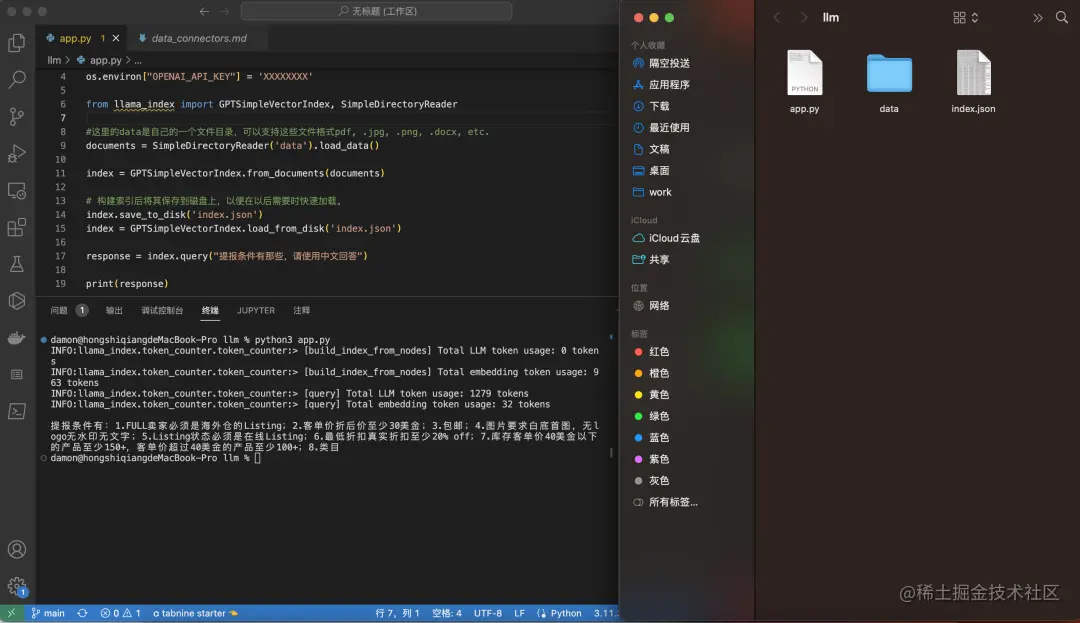The height and width of the screenshot is (623, 1080).
Task: Click the workspace search command center
Action: click(376, 11)
